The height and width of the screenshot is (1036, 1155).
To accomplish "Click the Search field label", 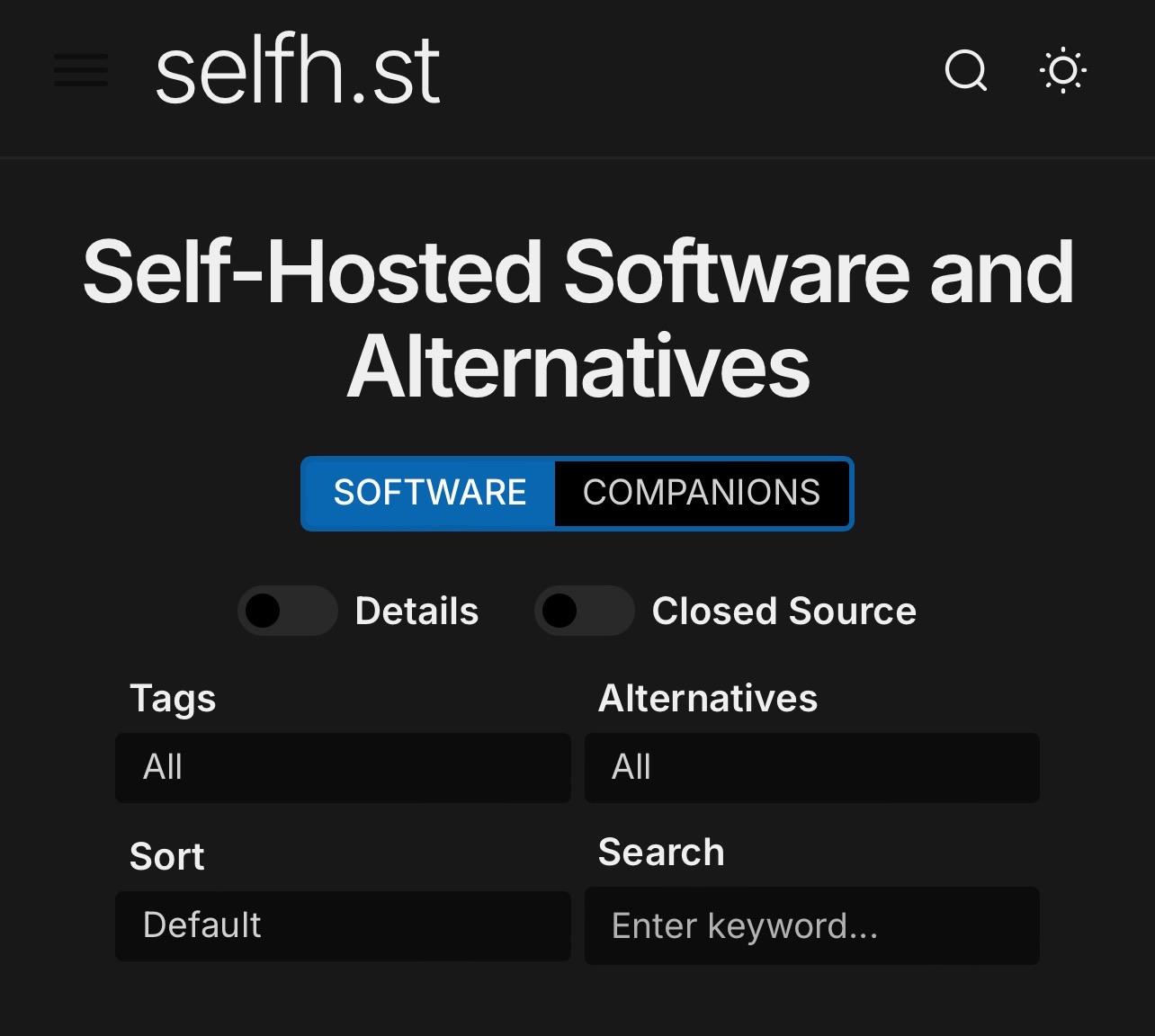I will pyautogui.click(x=661, y=852).
